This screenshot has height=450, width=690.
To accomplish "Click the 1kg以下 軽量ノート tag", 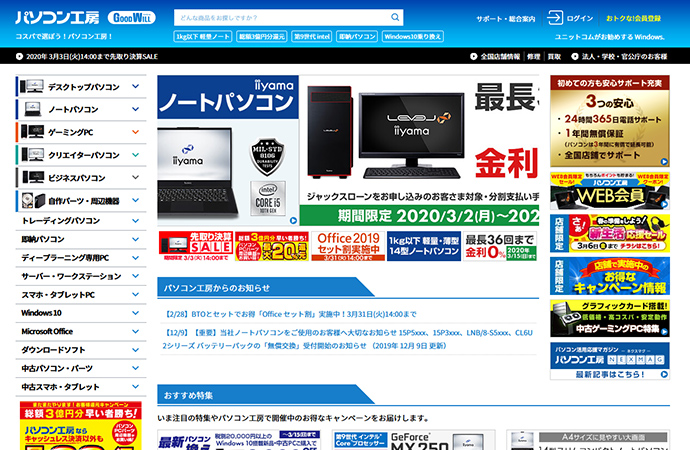I will [x=203, y=37].
